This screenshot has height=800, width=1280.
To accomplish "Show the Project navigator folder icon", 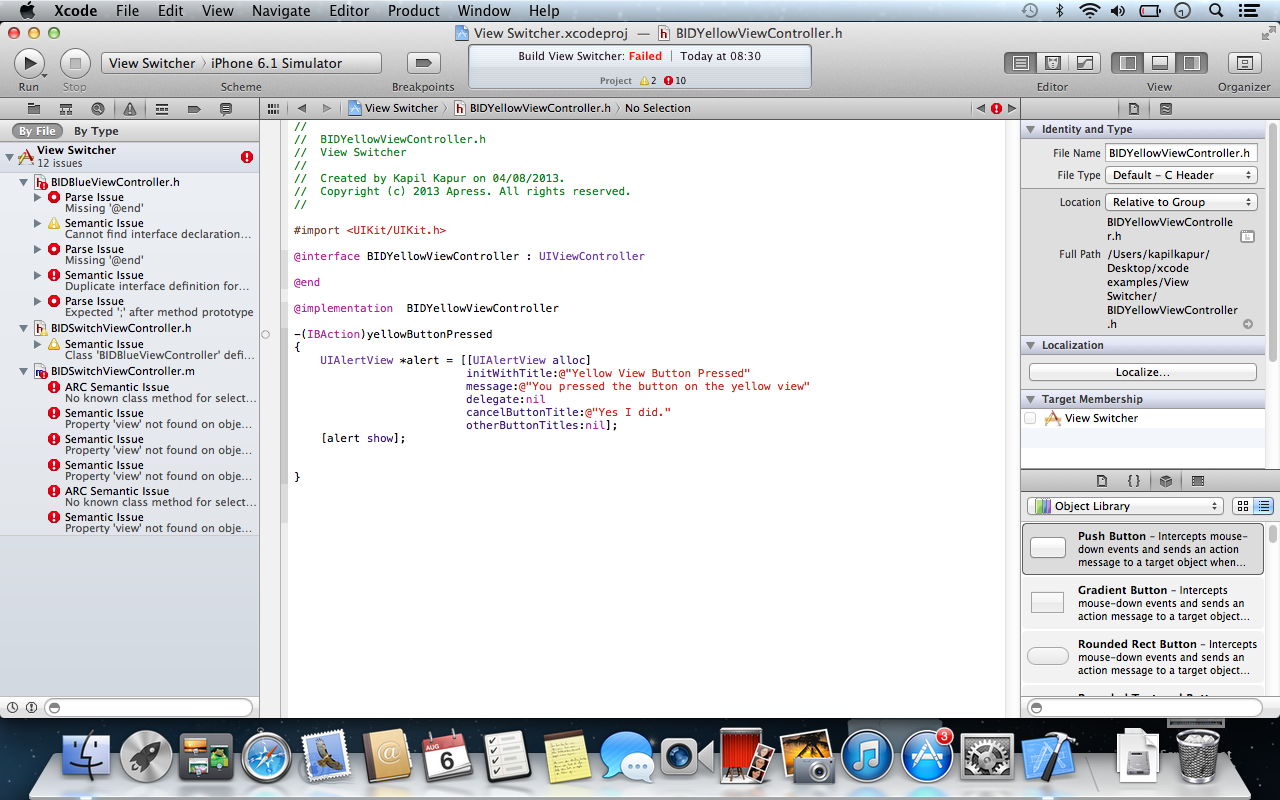I will tap(33, 108).
